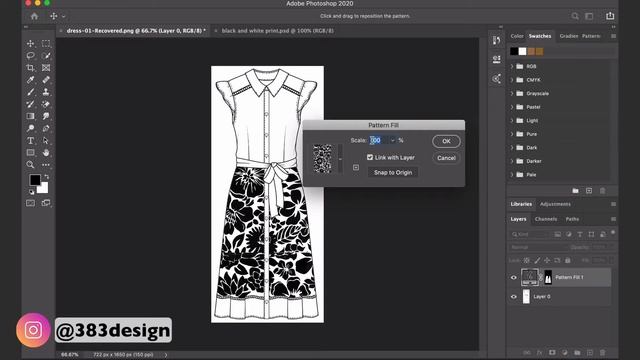Expand the RGB swatch group
Image resolution: width=640 pixels, height=360 pixels.
(x=512, y=66)
